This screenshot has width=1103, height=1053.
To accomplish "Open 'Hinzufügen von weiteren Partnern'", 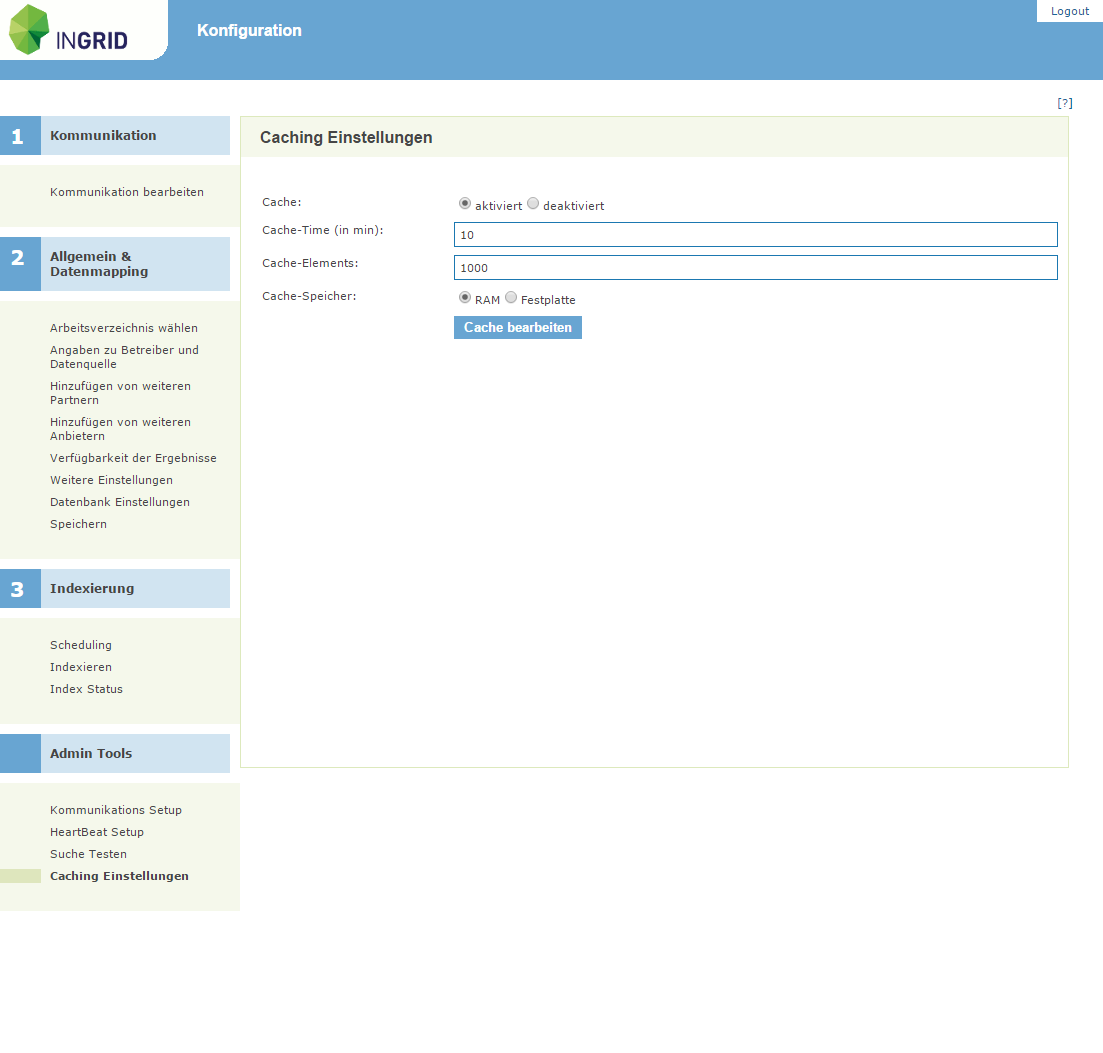I will [x=120, y=393].
